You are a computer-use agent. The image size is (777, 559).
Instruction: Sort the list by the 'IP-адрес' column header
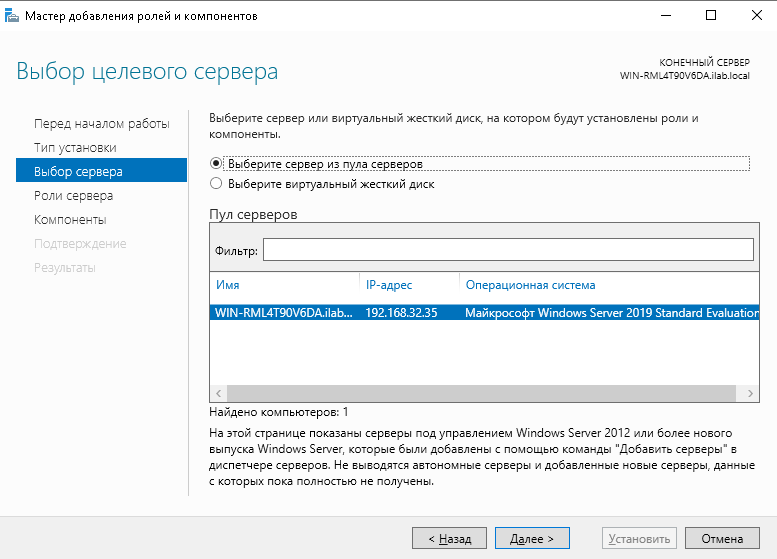(x=408, y=285)
